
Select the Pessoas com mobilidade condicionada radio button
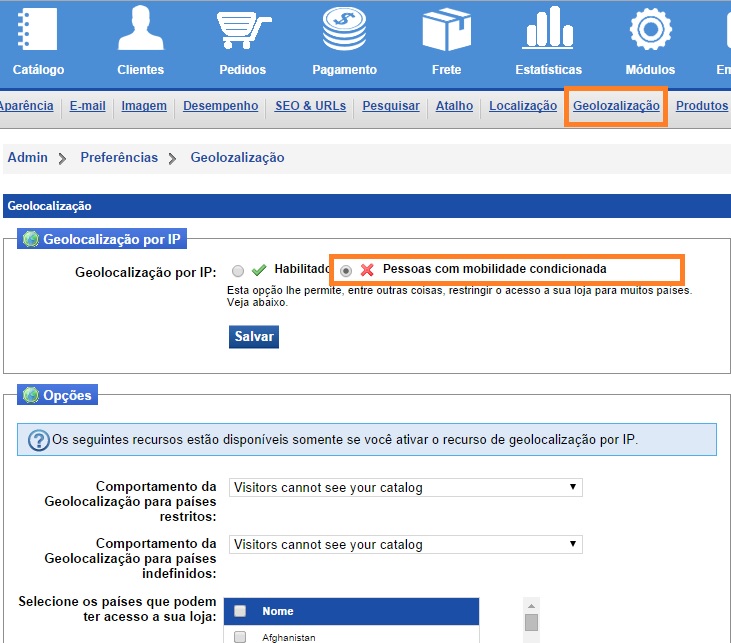[345, 270]
